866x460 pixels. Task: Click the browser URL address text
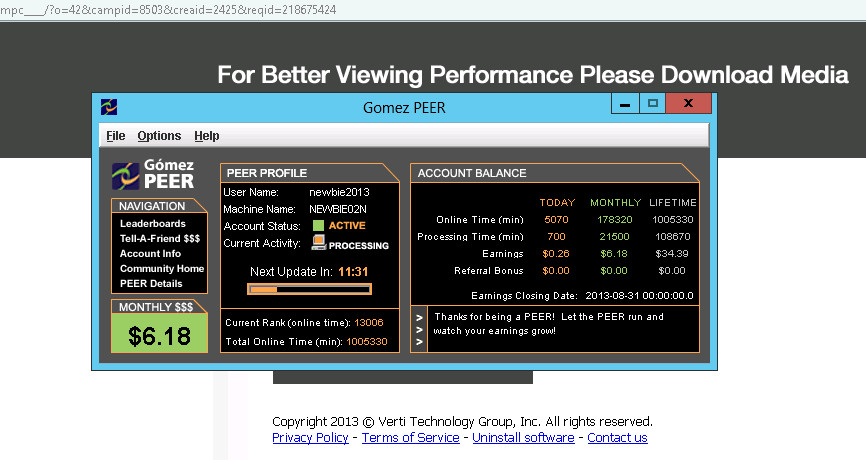tap(168, 10)
